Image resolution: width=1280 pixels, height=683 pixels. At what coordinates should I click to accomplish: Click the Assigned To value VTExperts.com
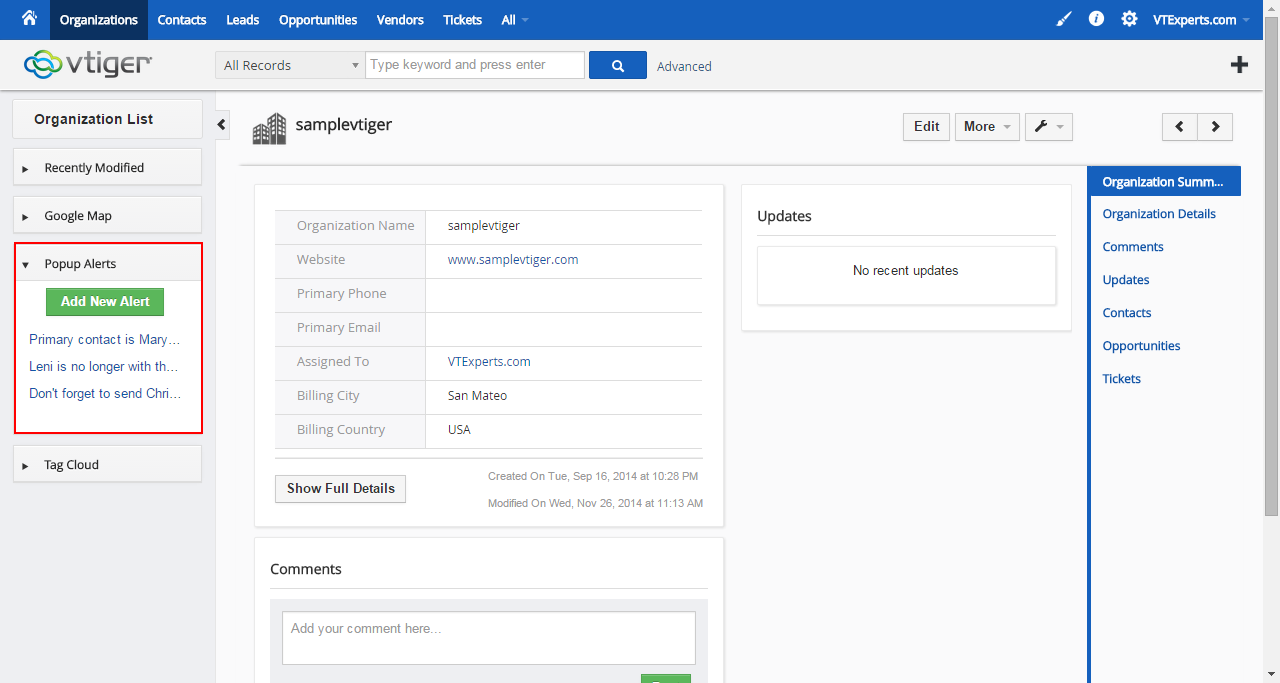[489, 362]
